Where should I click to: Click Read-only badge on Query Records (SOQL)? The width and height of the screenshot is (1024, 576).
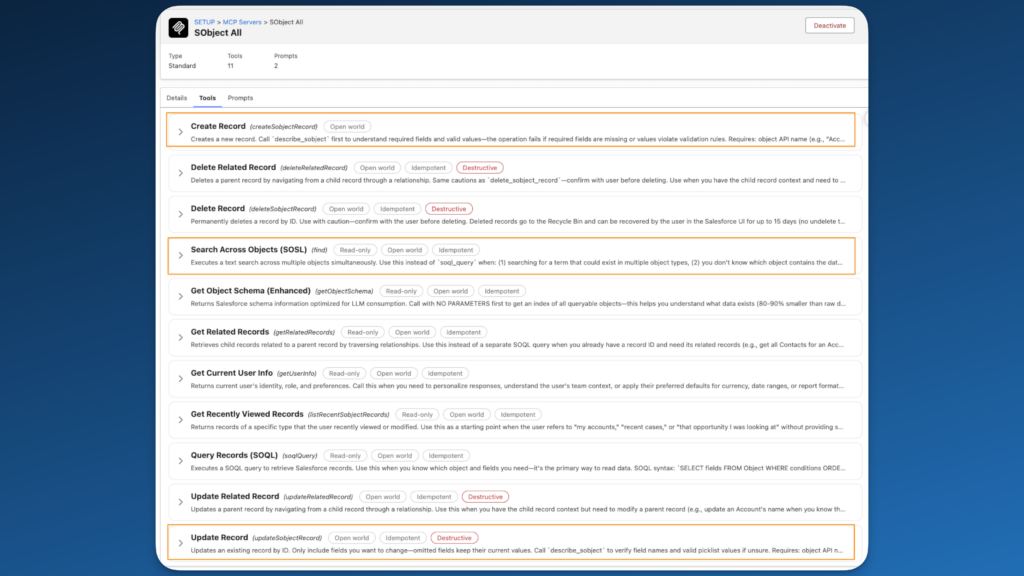click(x=345, y=456)
